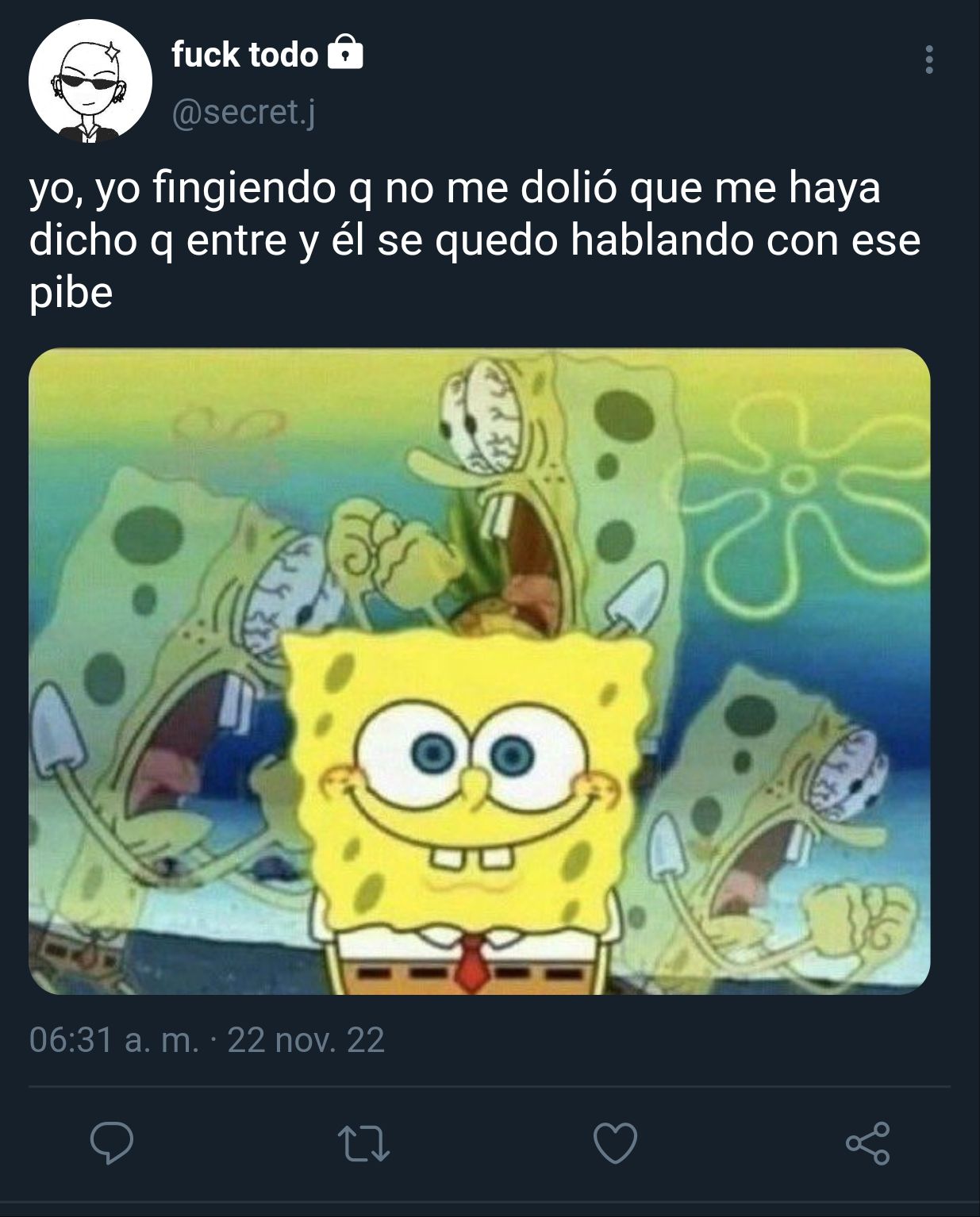Click the padlock protected-account icon
This screenshot has width=980, height=1217.
coord(344,53)
